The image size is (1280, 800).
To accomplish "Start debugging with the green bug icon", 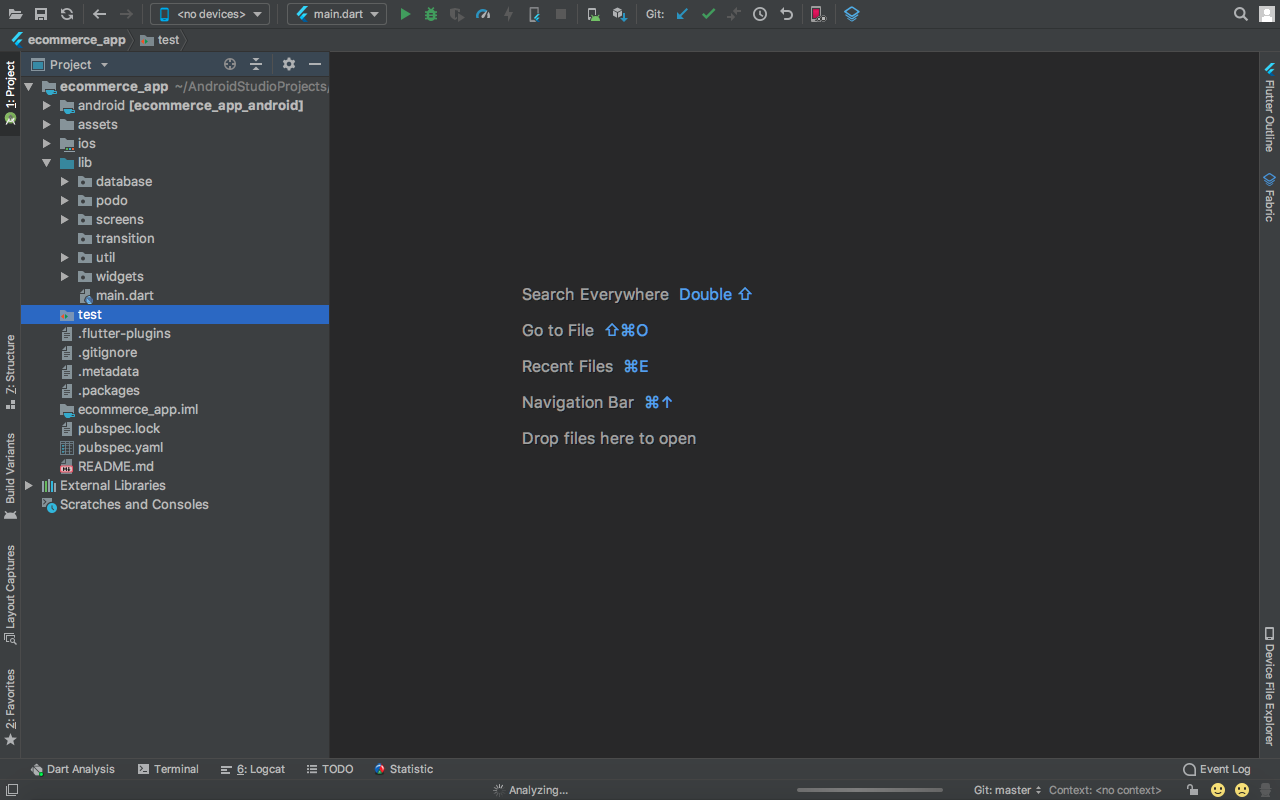I will 431,14.
